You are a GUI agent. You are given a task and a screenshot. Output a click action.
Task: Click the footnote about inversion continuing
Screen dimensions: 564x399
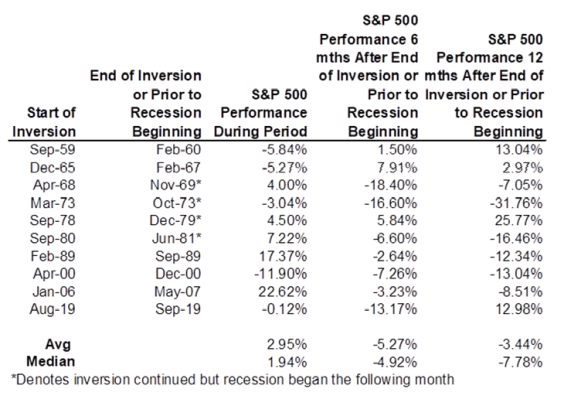(233, 380)
